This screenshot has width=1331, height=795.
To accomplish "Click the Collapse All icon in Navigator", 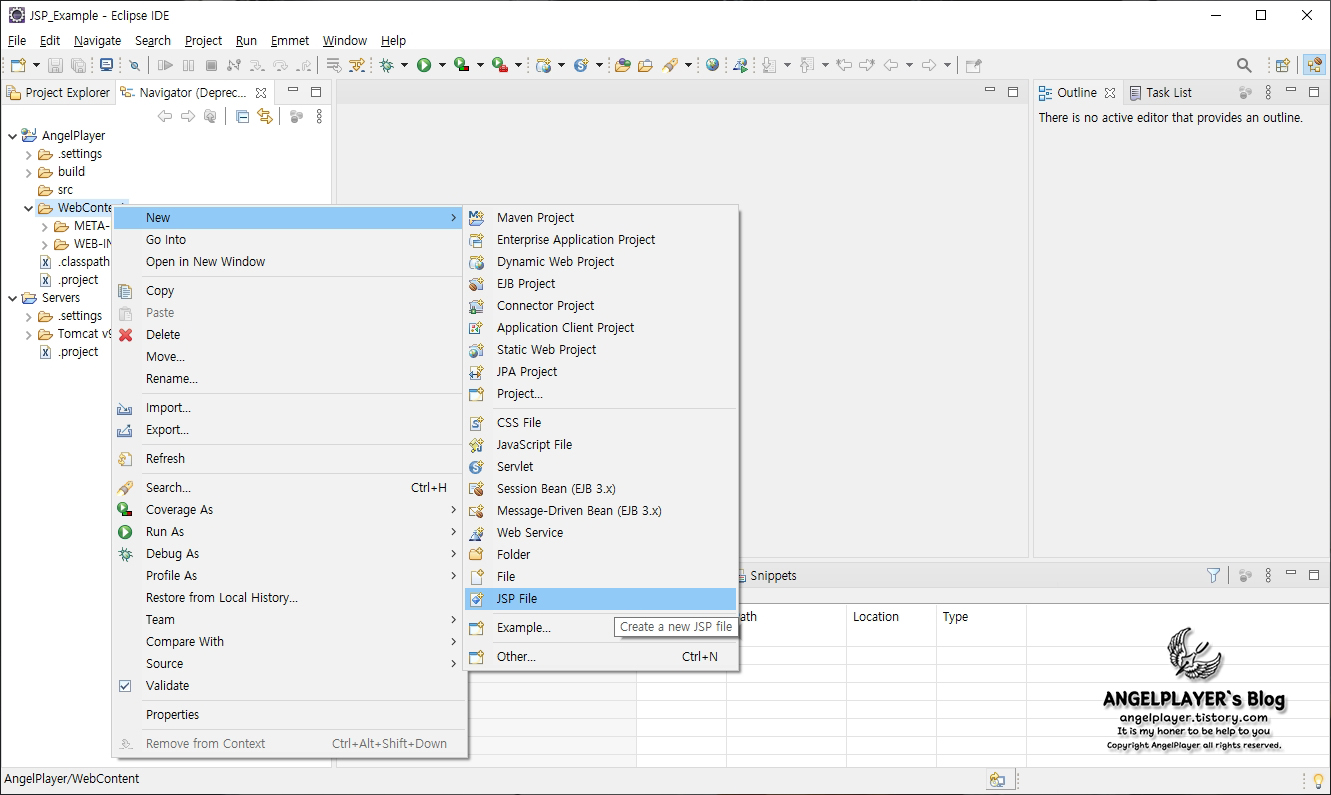I will 243,117.
